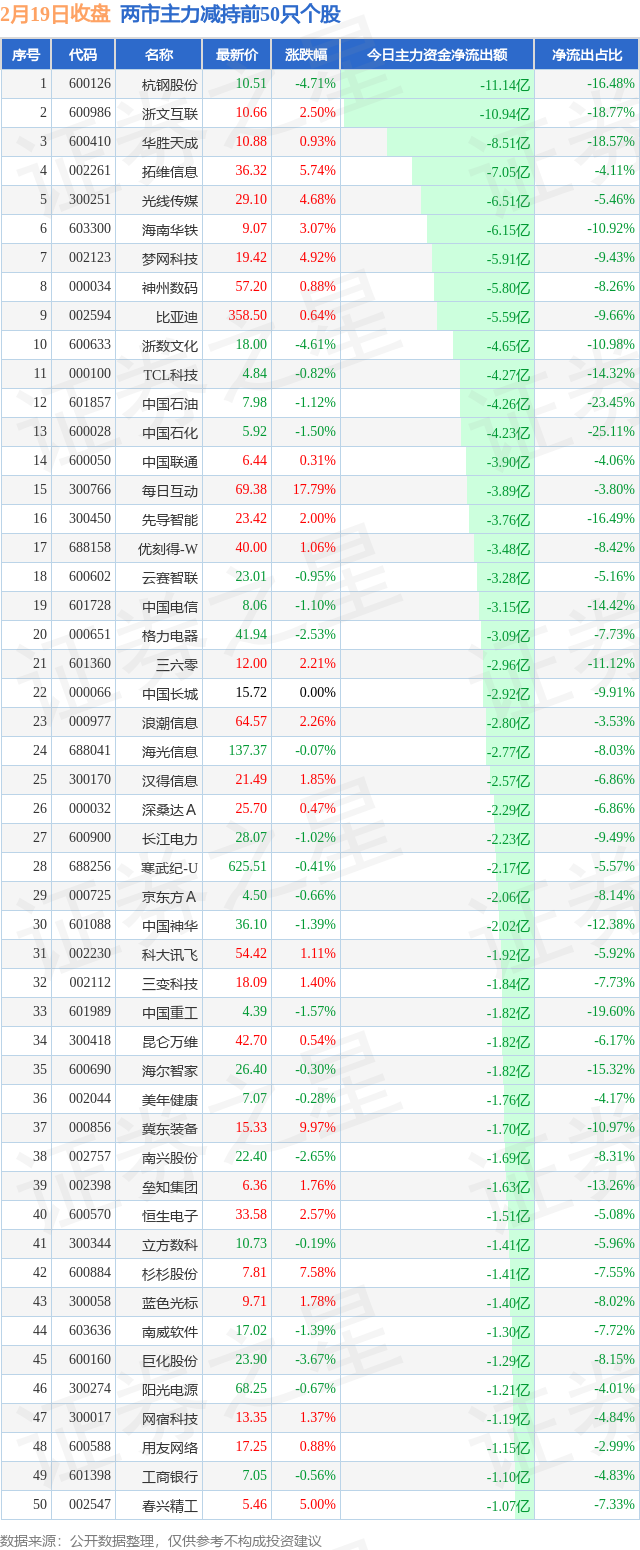This screenshot has width=640, height=1550.
Task: Click the 名称 column header
Action: click(159, 55)
